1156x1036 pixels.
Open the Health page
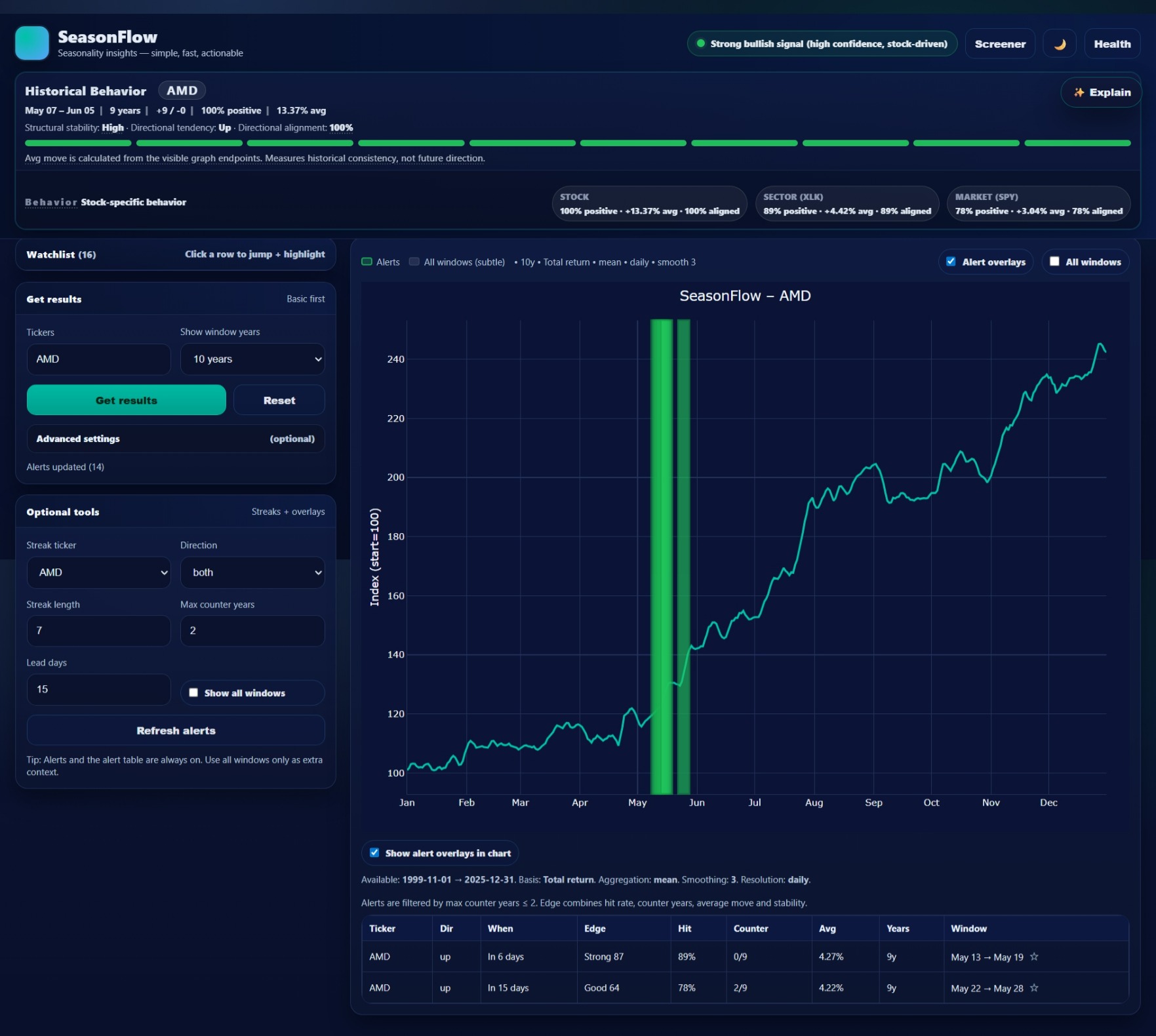tap(1112, 44)
